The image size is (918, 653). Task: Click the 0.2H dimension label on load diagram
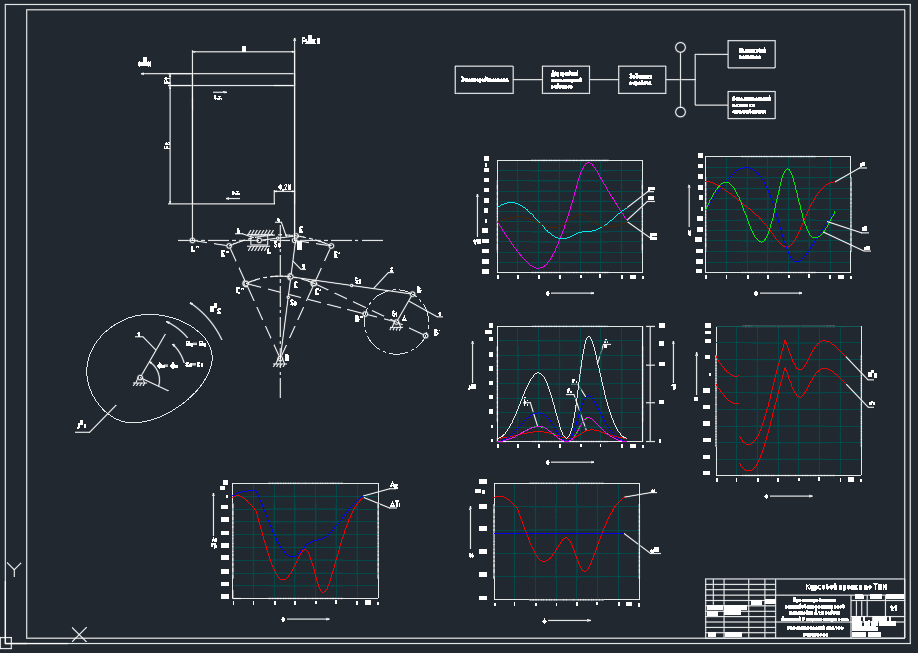click(x=283, y=187)
